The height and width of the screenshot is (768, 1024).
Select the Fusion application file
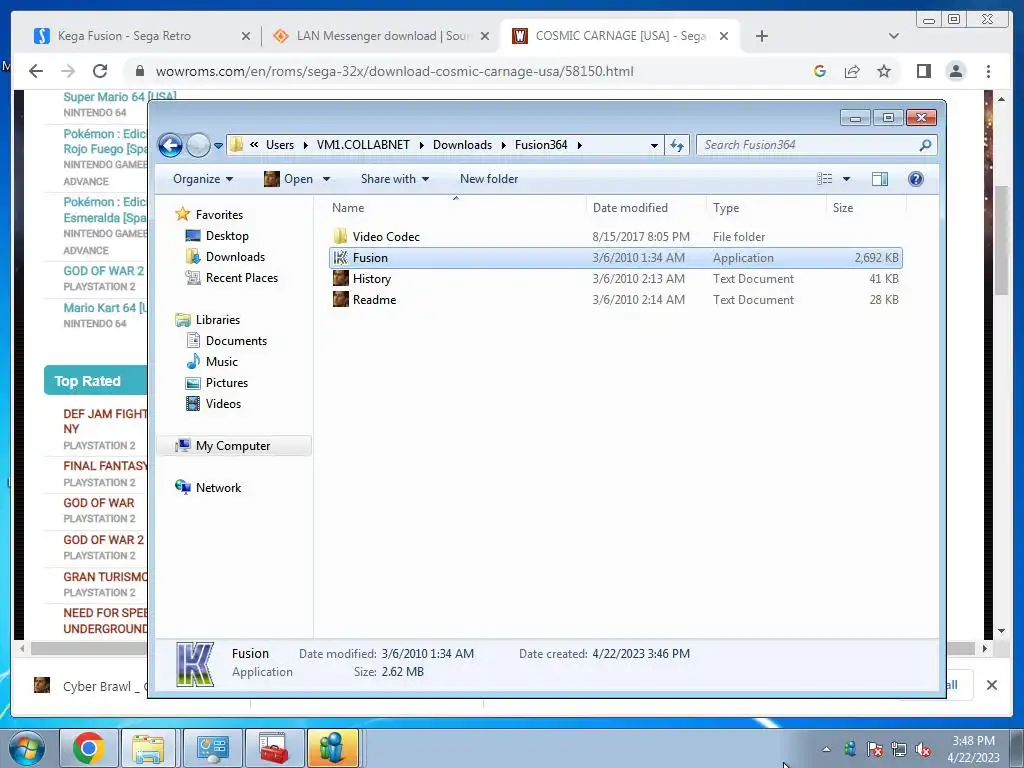tap(615, 258)
